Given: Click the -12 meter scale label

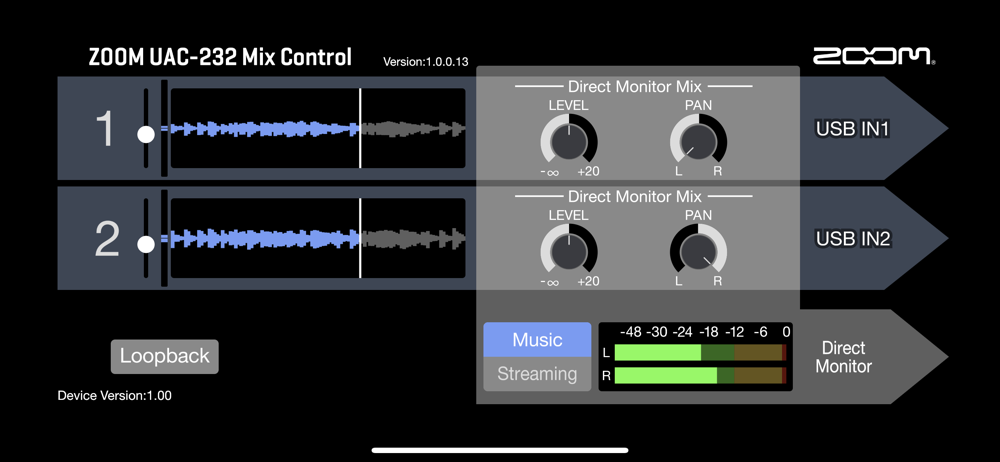Looking at the screenshot, I should [x=733, y=332].
